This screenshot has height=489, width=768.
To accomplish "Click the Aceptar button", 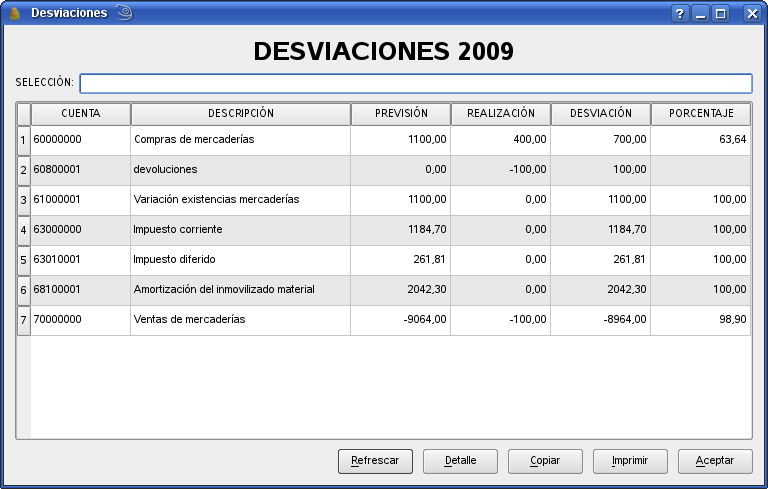I will [x=715, y=461].
